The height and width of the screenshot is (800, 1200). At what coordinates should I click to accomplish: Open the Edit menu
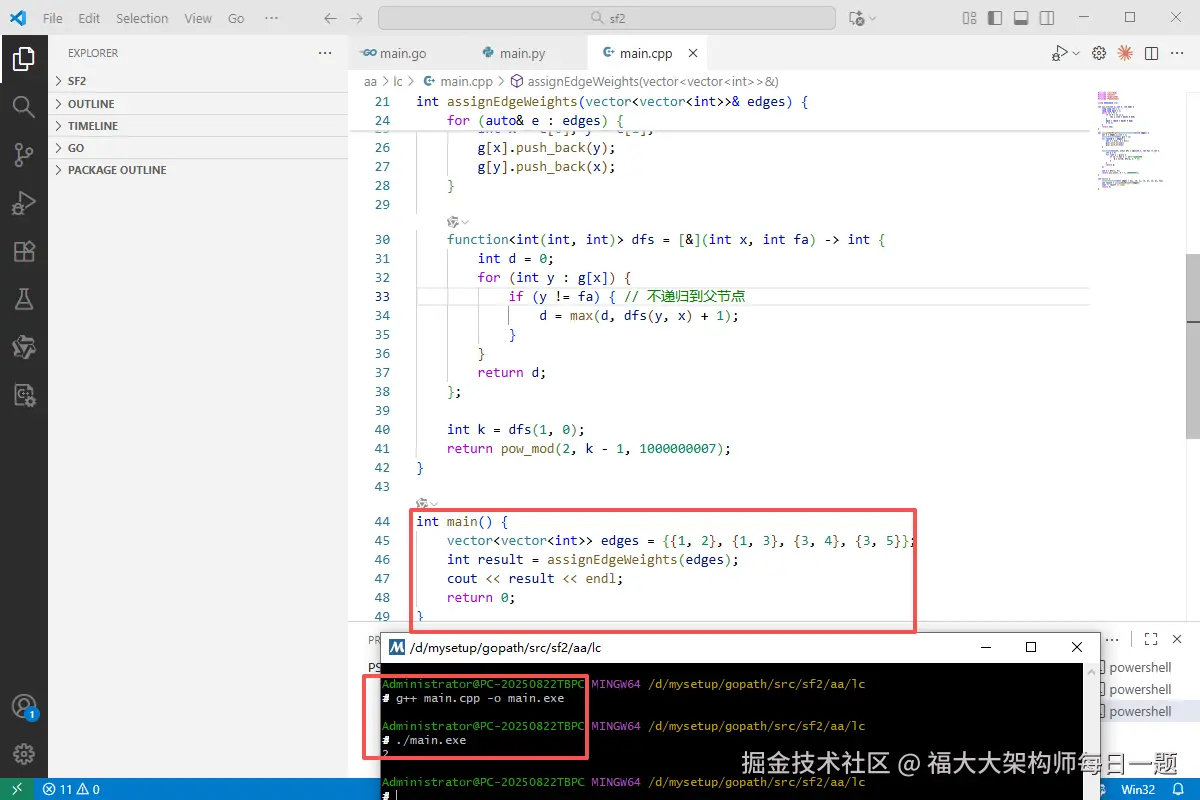coord(89,18)
